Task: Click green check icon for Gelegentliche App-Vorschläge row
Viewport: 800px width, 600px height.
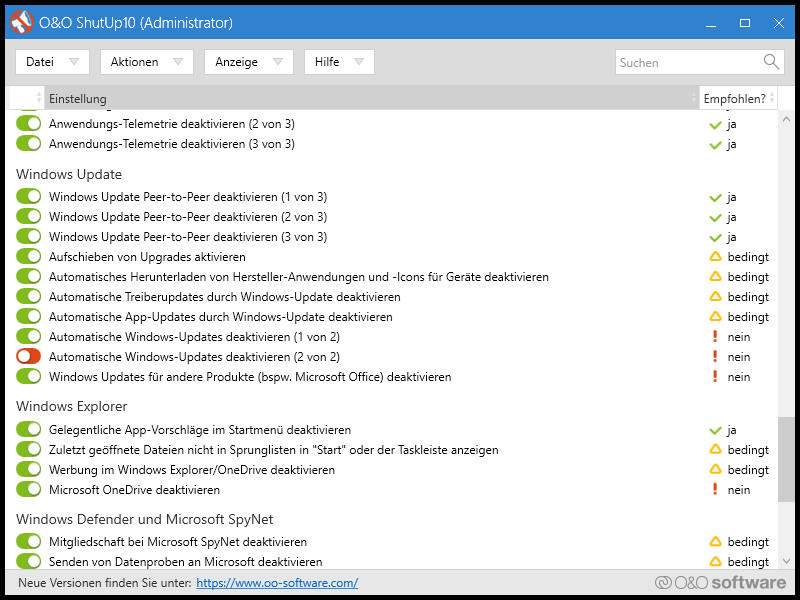Action: click(715, 431)
